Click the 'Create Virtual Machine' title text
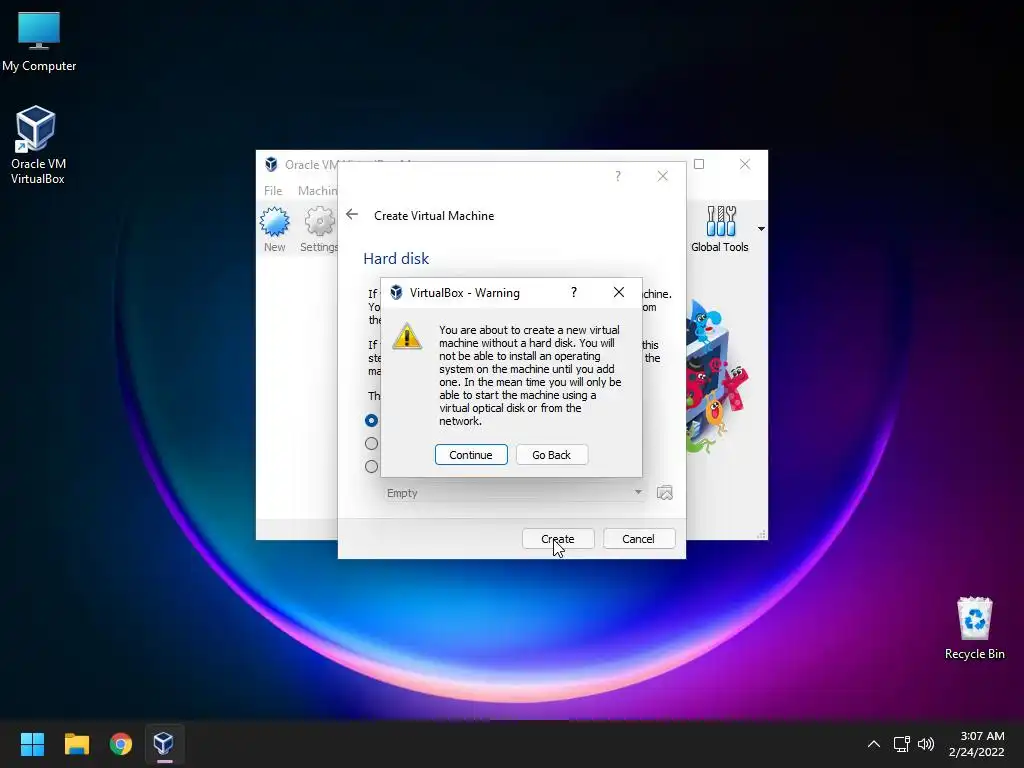This screenshot has height=768, width=1024. (x=434, y=216)
